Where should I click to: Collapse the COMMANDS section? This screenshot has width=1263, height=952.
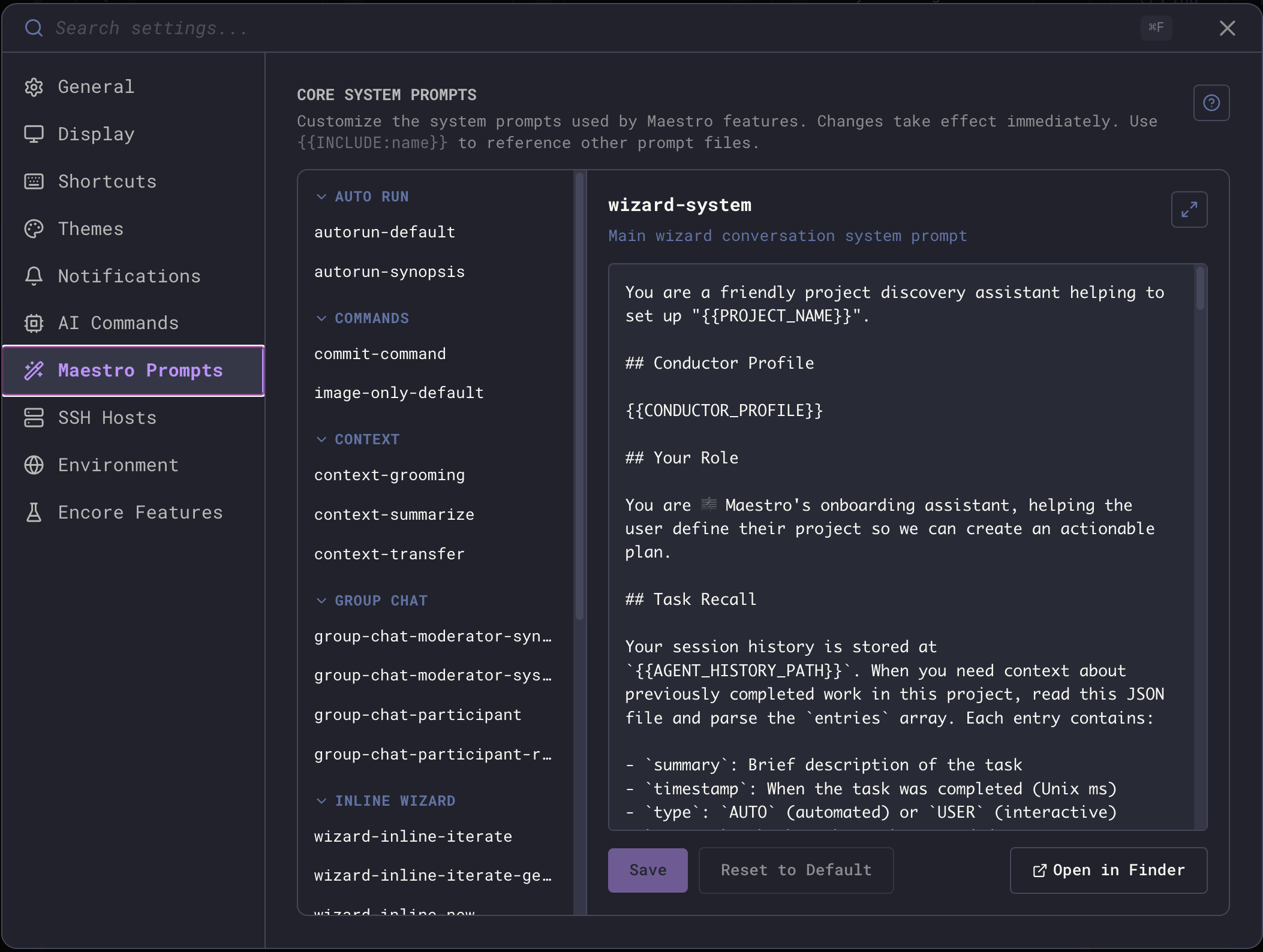tap(362, 318)
